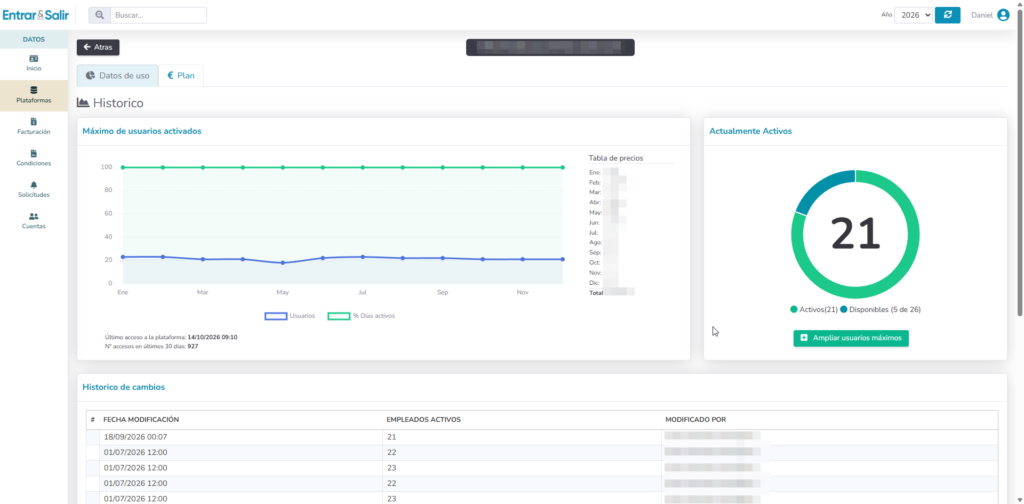Click the 18/09/2026 00:07 row date
The width and height of the screenshot is (1024, 504).
(135, 437)
